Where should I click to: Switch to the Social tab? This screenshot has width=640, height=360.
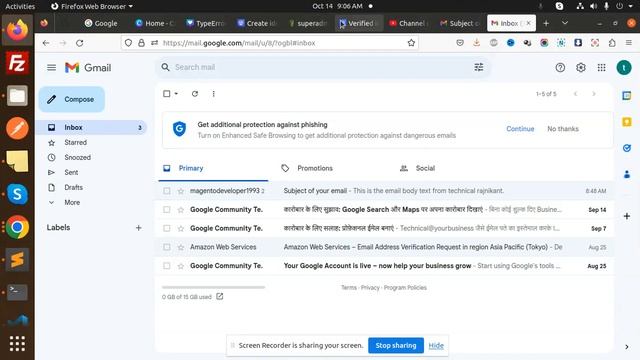tap(425, 168)
